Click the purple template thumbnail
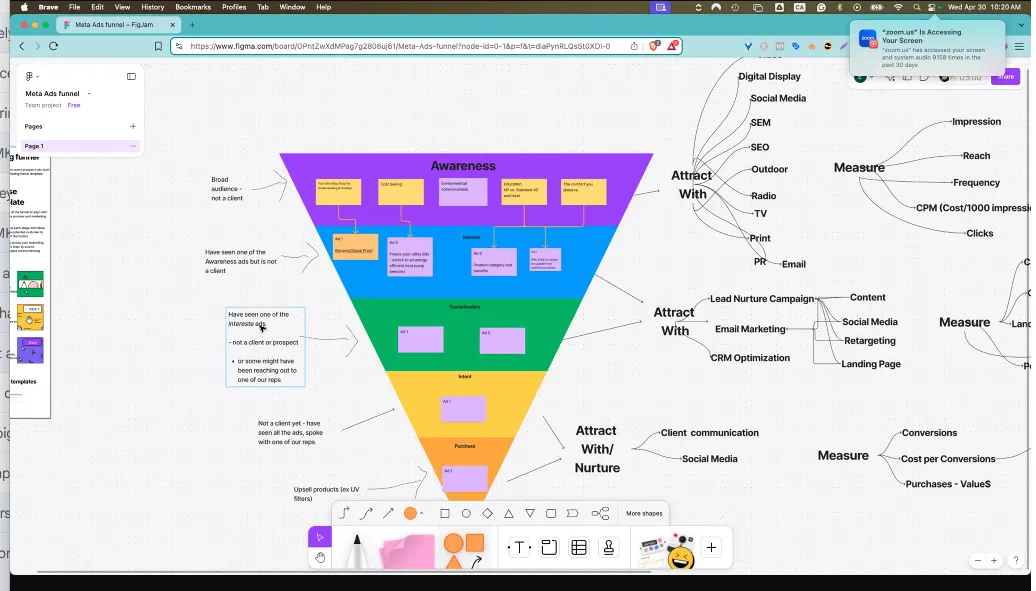The image size is (1036, 591). [30, 350]
